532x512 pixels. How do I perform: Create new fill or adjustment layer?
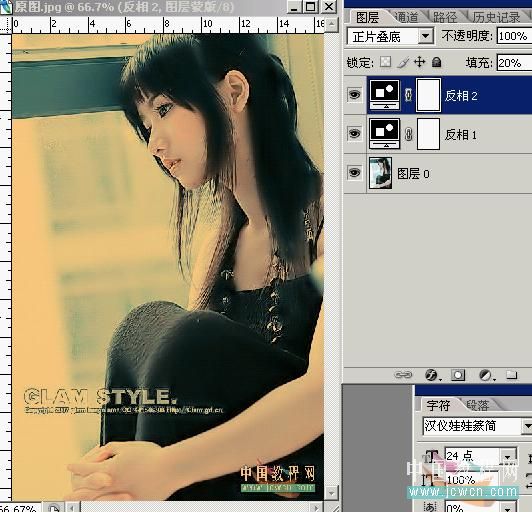tap(486, 375)
